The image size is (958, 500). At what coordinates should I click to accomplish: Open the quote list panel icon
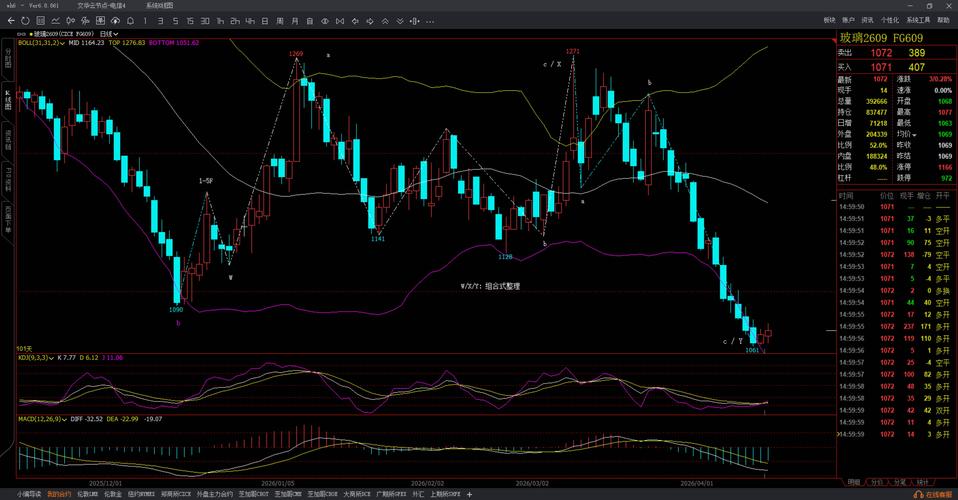coord(40,21)
